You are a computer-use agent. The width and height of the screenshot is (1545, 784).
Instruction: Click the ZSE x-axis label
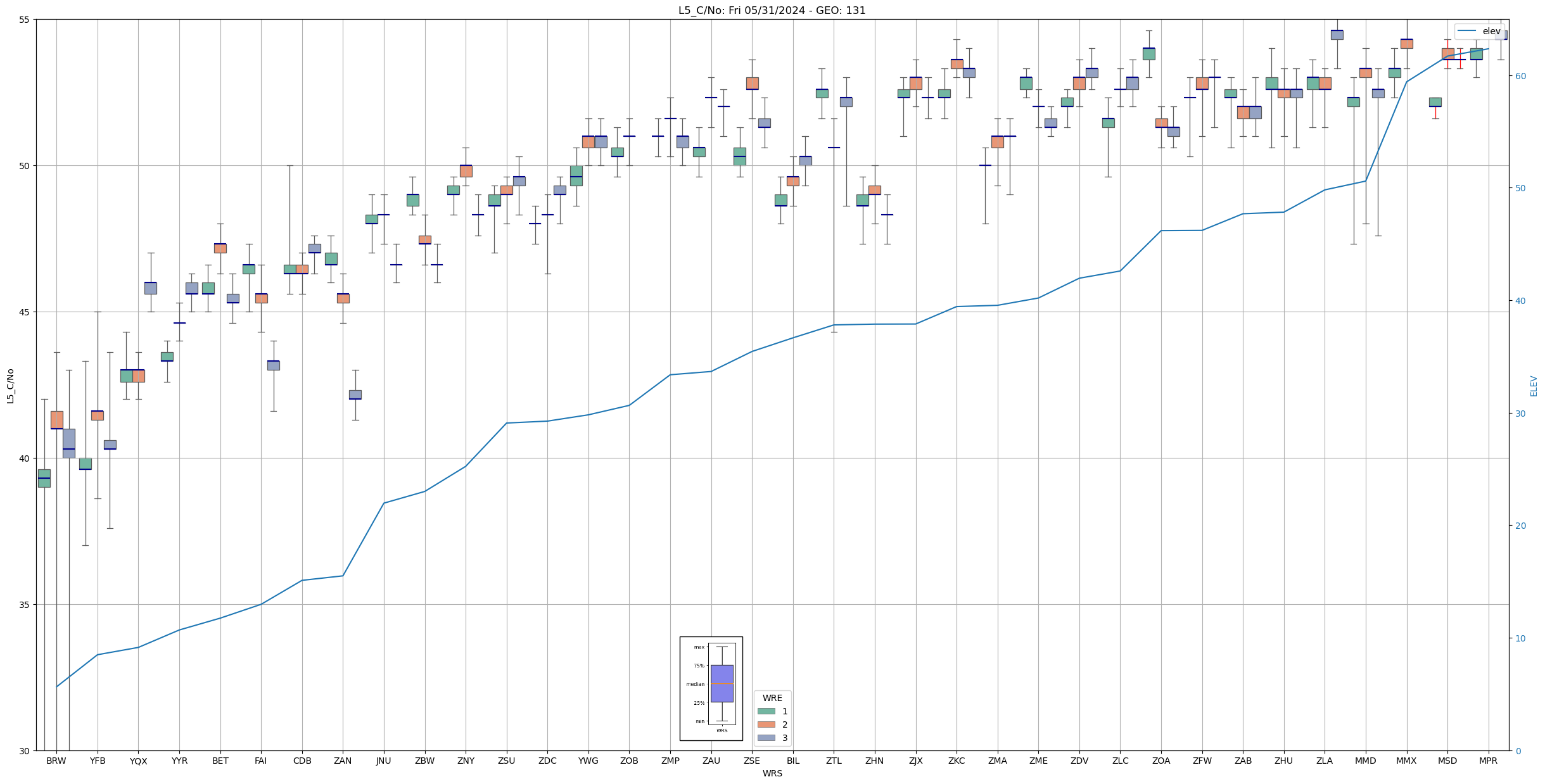click(752, 761)
